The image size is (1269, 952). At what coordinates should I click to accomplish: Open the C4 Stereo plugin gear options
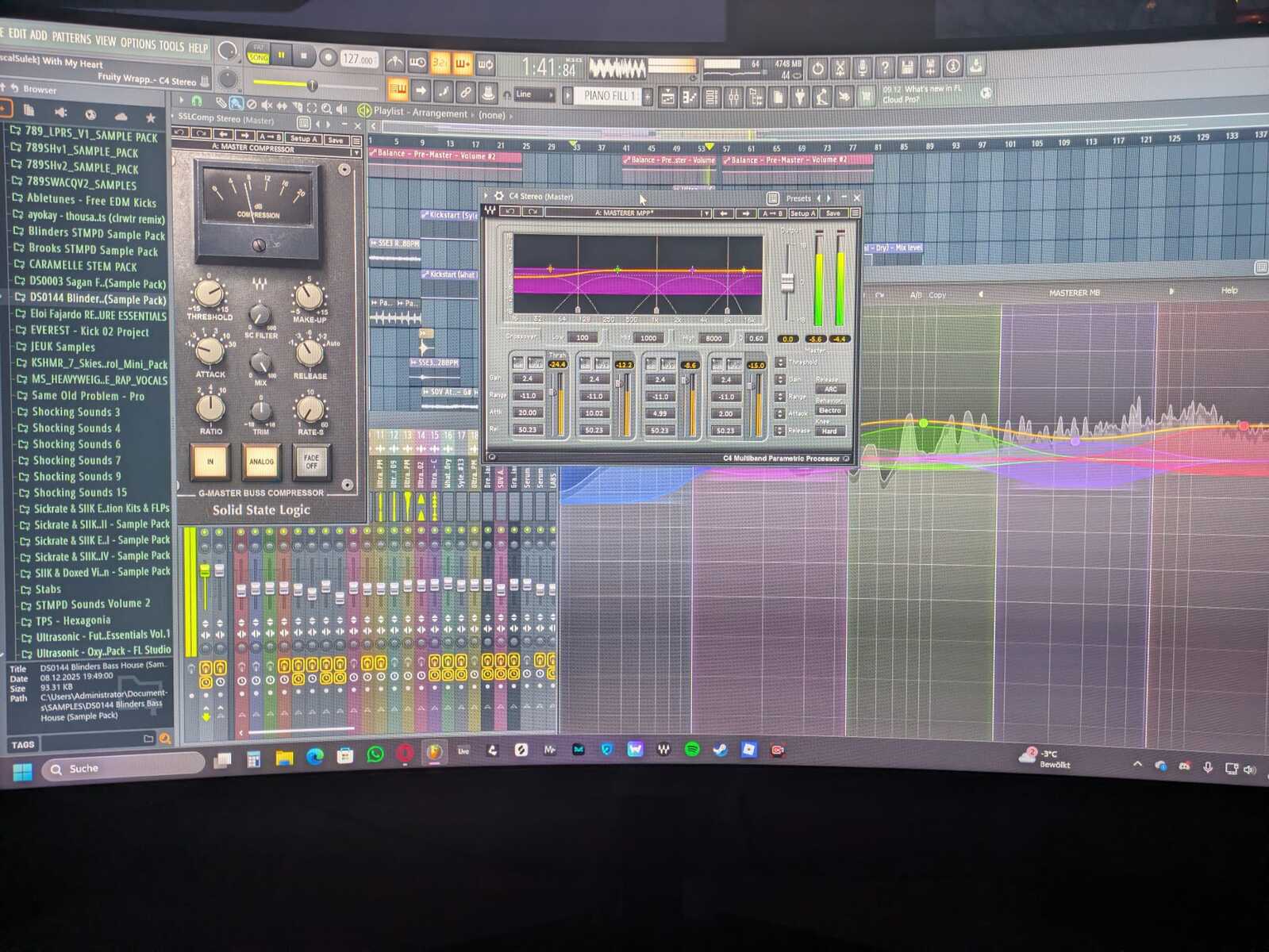pyautogui.click(x=498, y=195)
